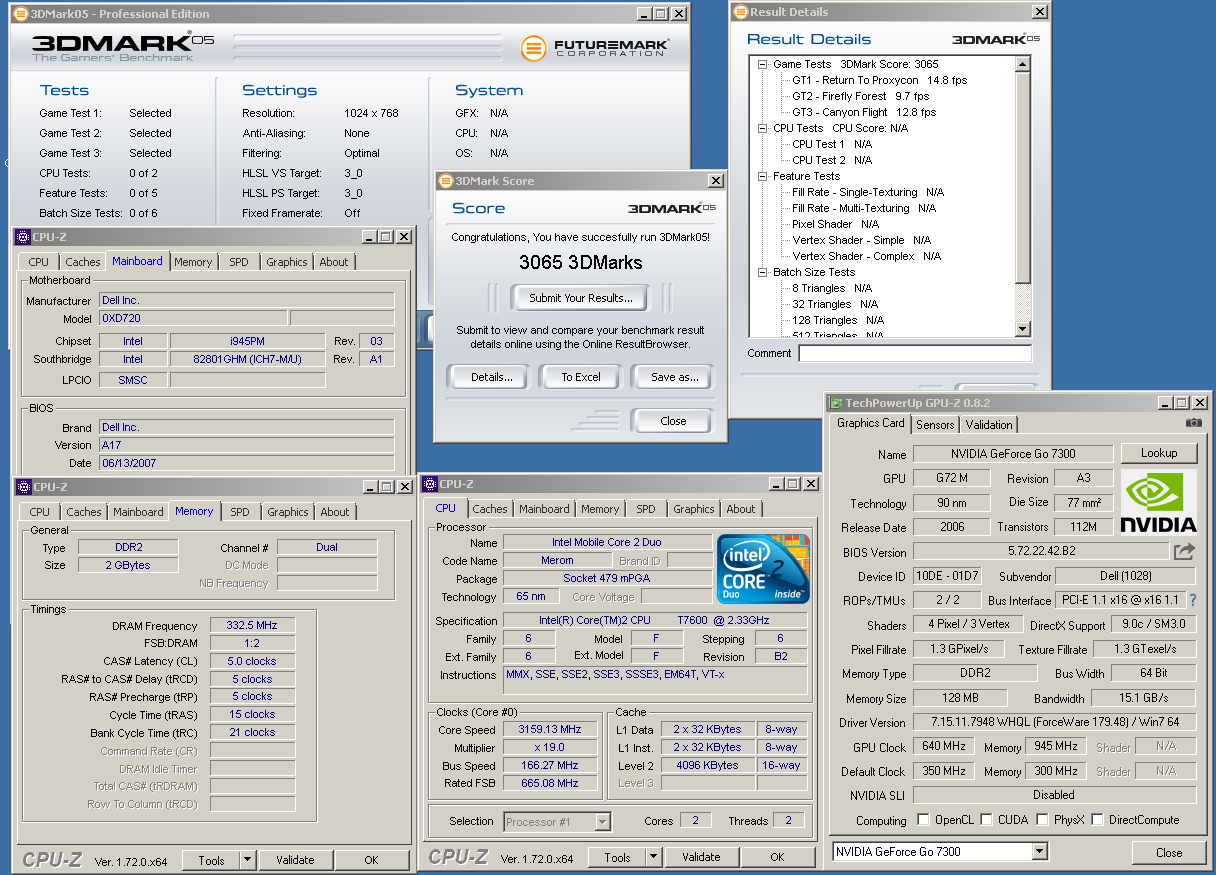Click the 3DMark Score dialog title icon
1216x875 pixels.
point(445,181)
